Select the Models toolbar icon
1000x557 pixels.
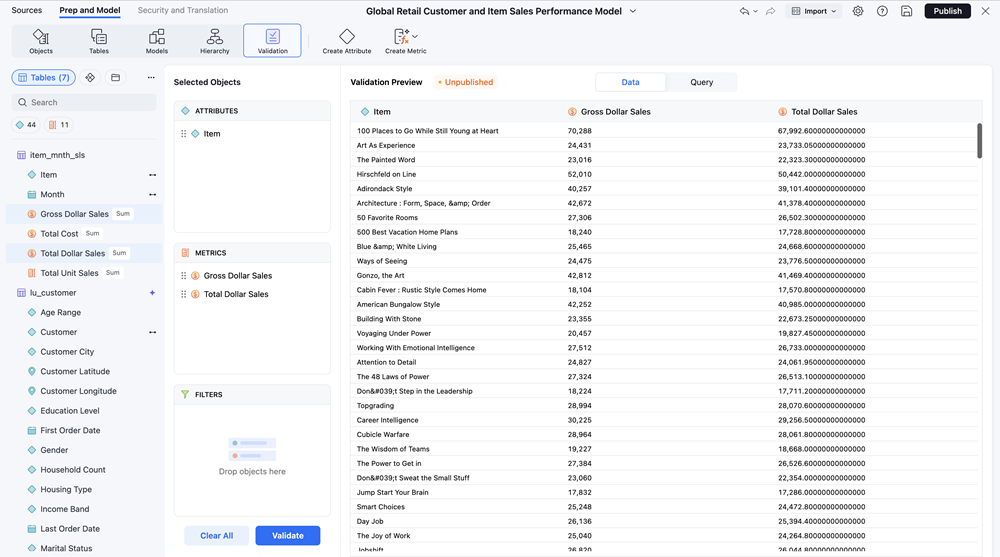point(157,40)
